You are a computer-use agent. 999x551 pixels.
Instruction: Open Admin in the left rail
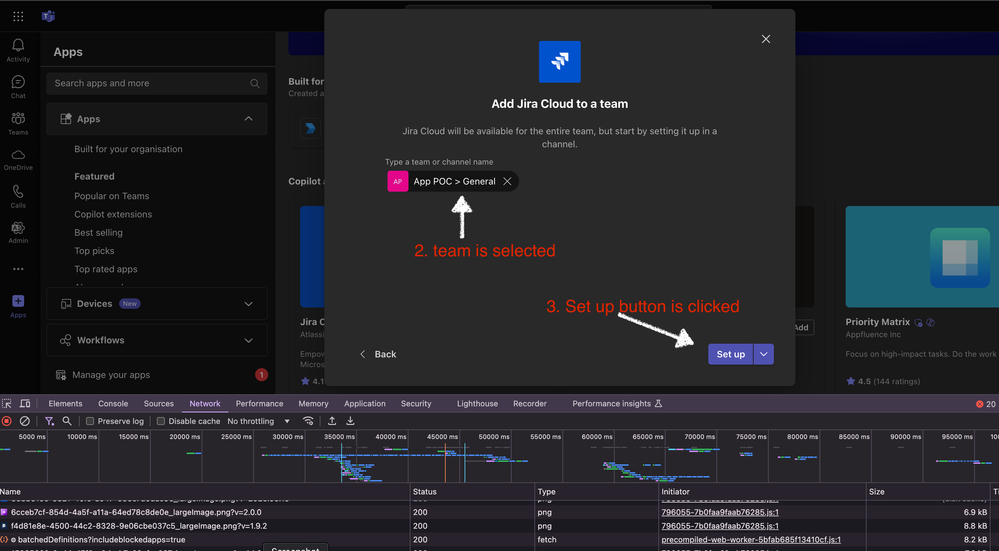(x=18, y=233)
